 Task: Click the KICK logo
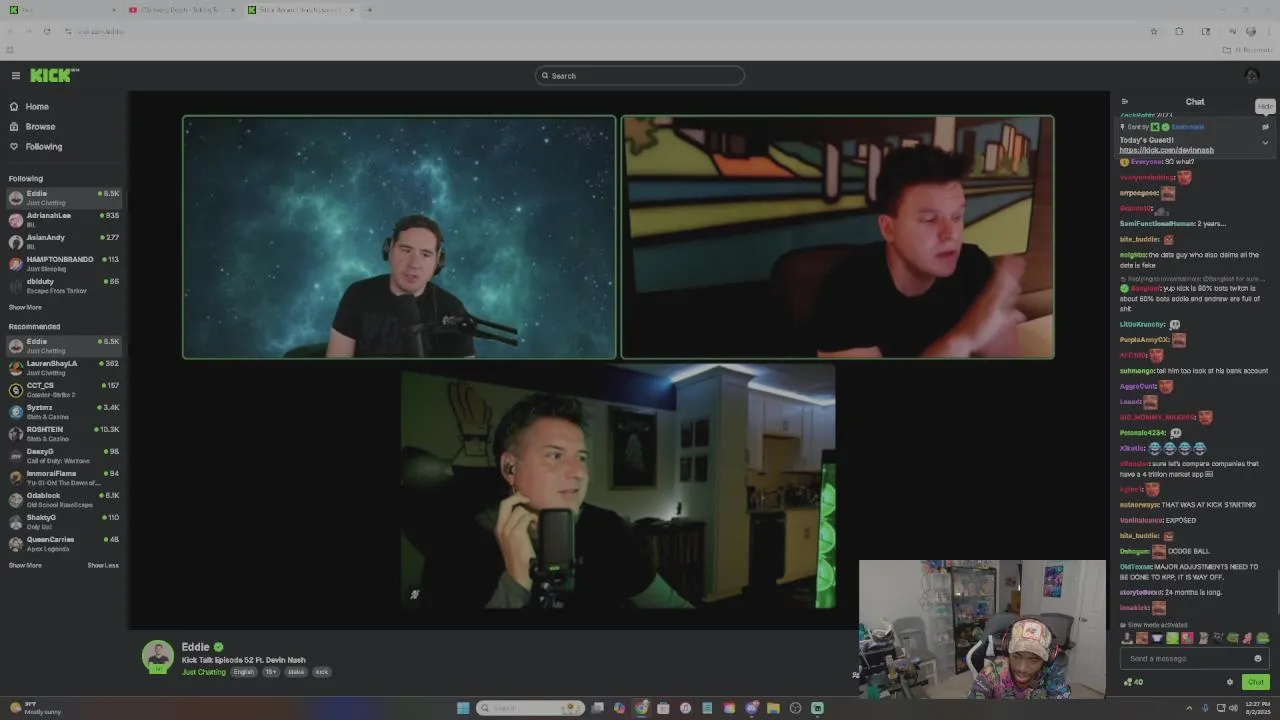coord(54,76)
